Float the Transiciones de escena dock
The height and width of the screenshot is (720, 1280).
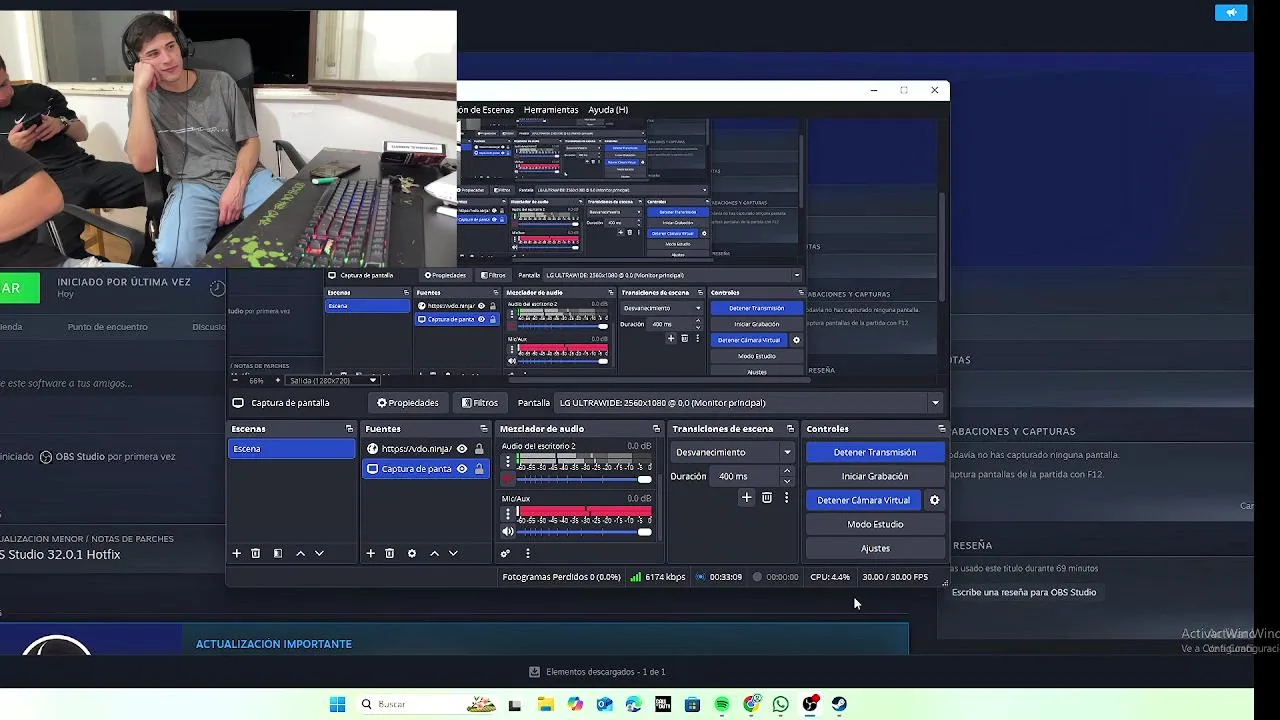click(x=790, y=429)
